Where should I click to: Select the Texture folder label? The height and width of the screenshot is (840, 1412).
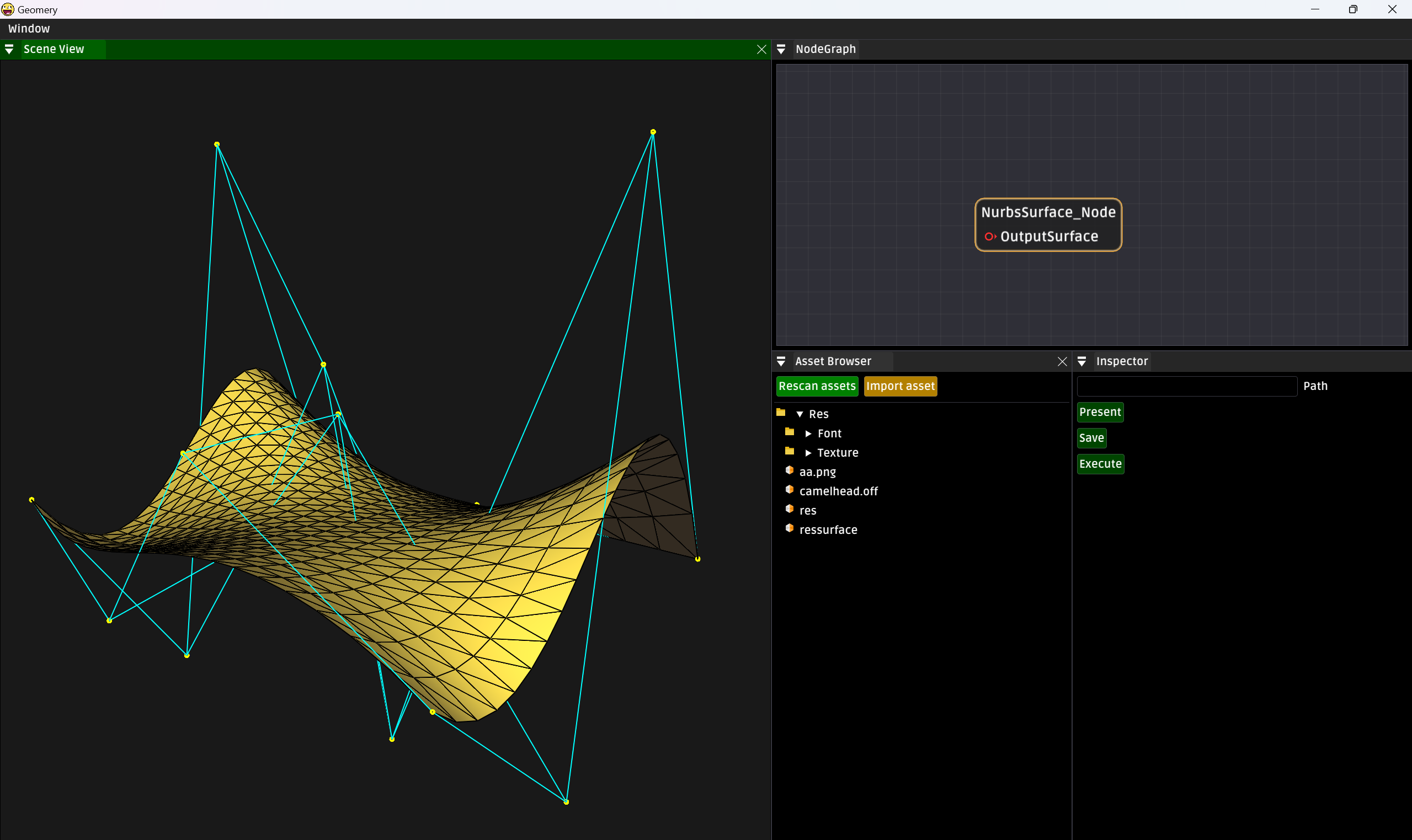tap(838, 453)
